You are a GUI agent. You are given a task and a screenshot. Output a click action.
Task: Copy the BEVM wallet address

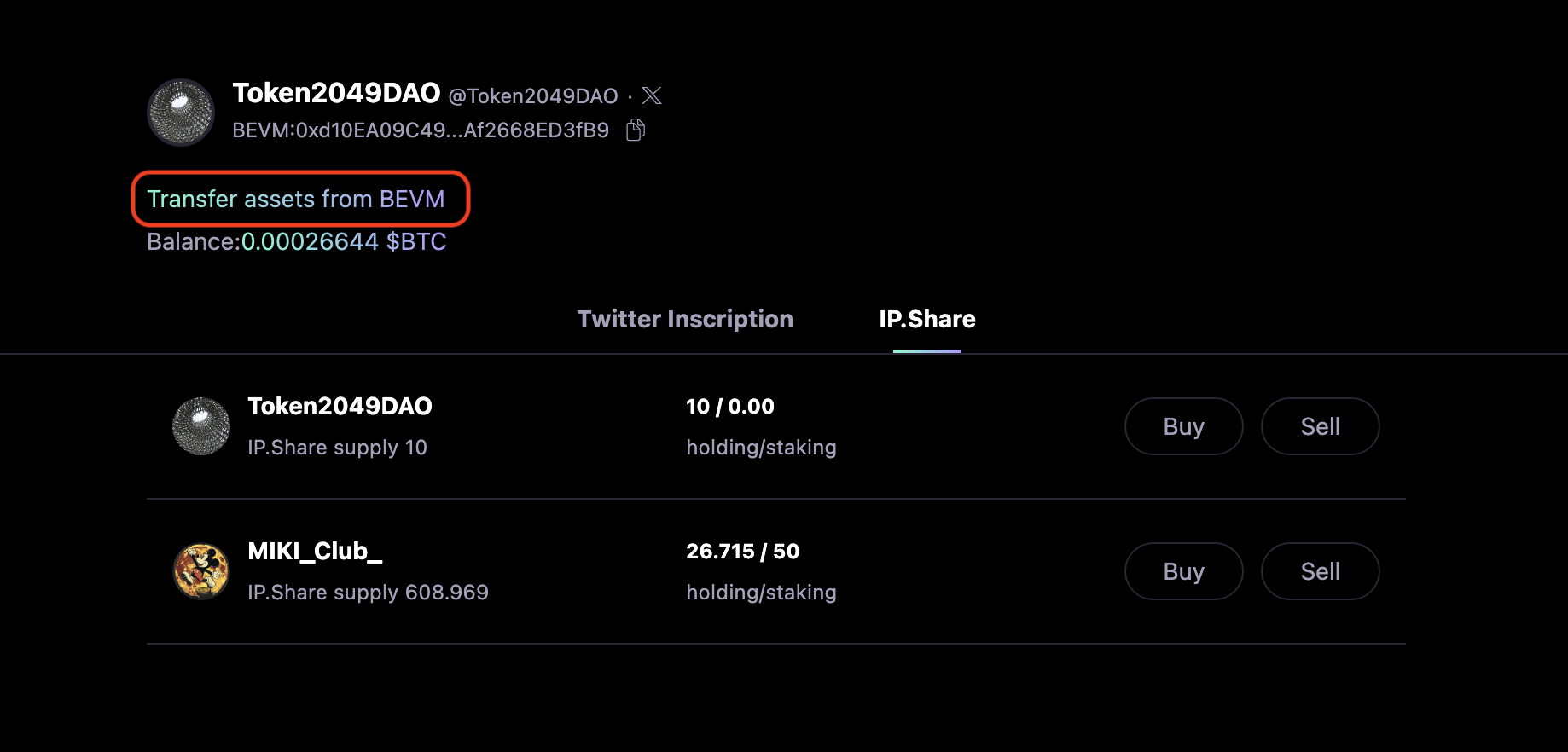636,130
